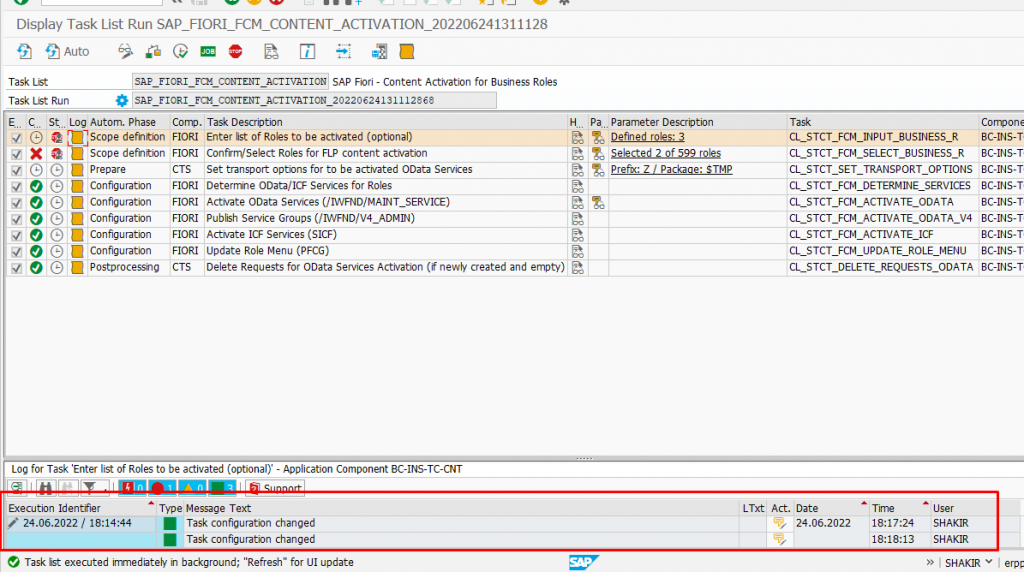Click task name CL_STCT_FCM_ACTIVATE_ICF
Viewport: 1024px width, 572px height.
[861, 235]
